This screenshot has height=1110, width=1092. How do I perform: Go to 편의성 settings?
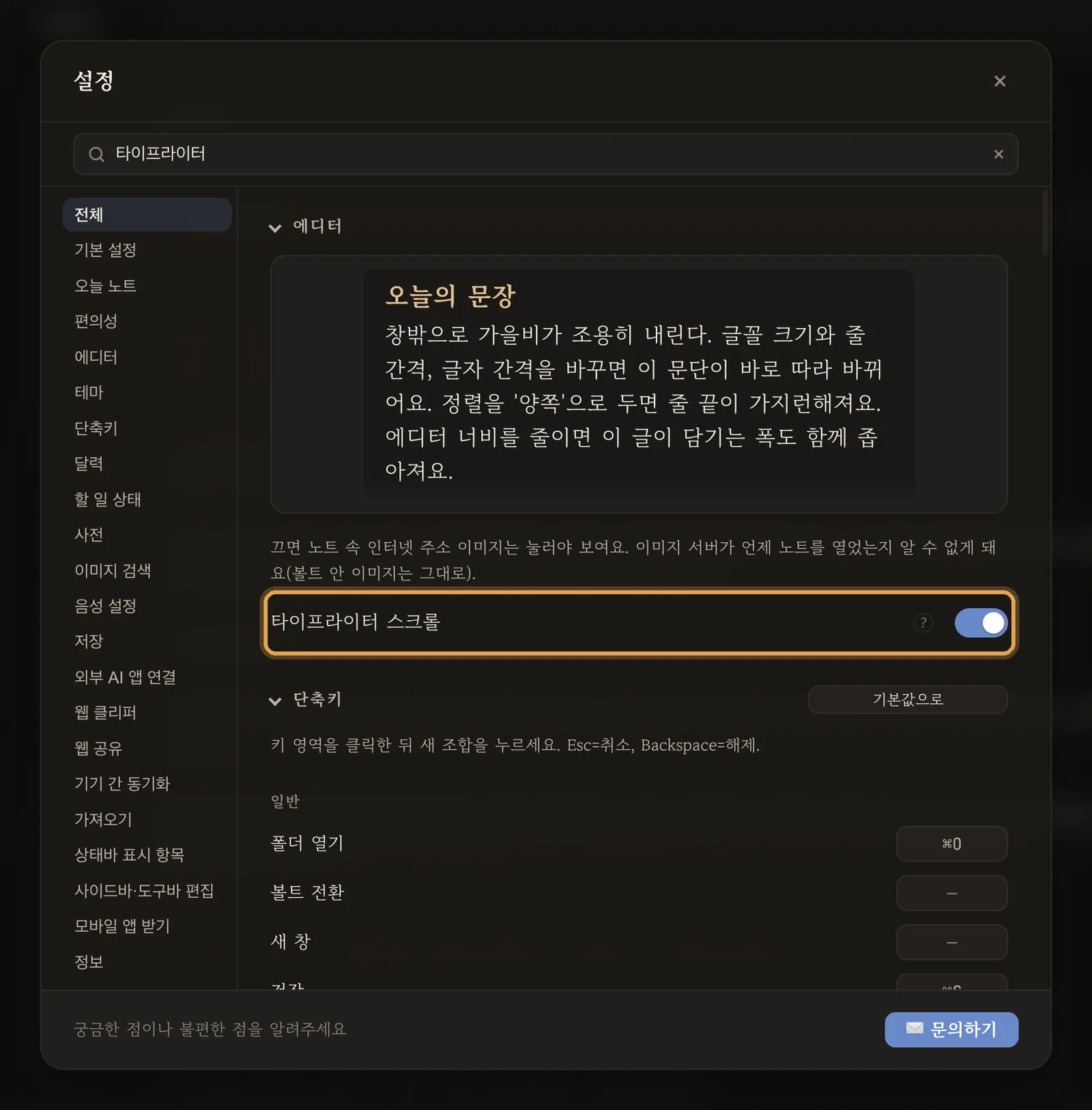[x=147, y=321]
